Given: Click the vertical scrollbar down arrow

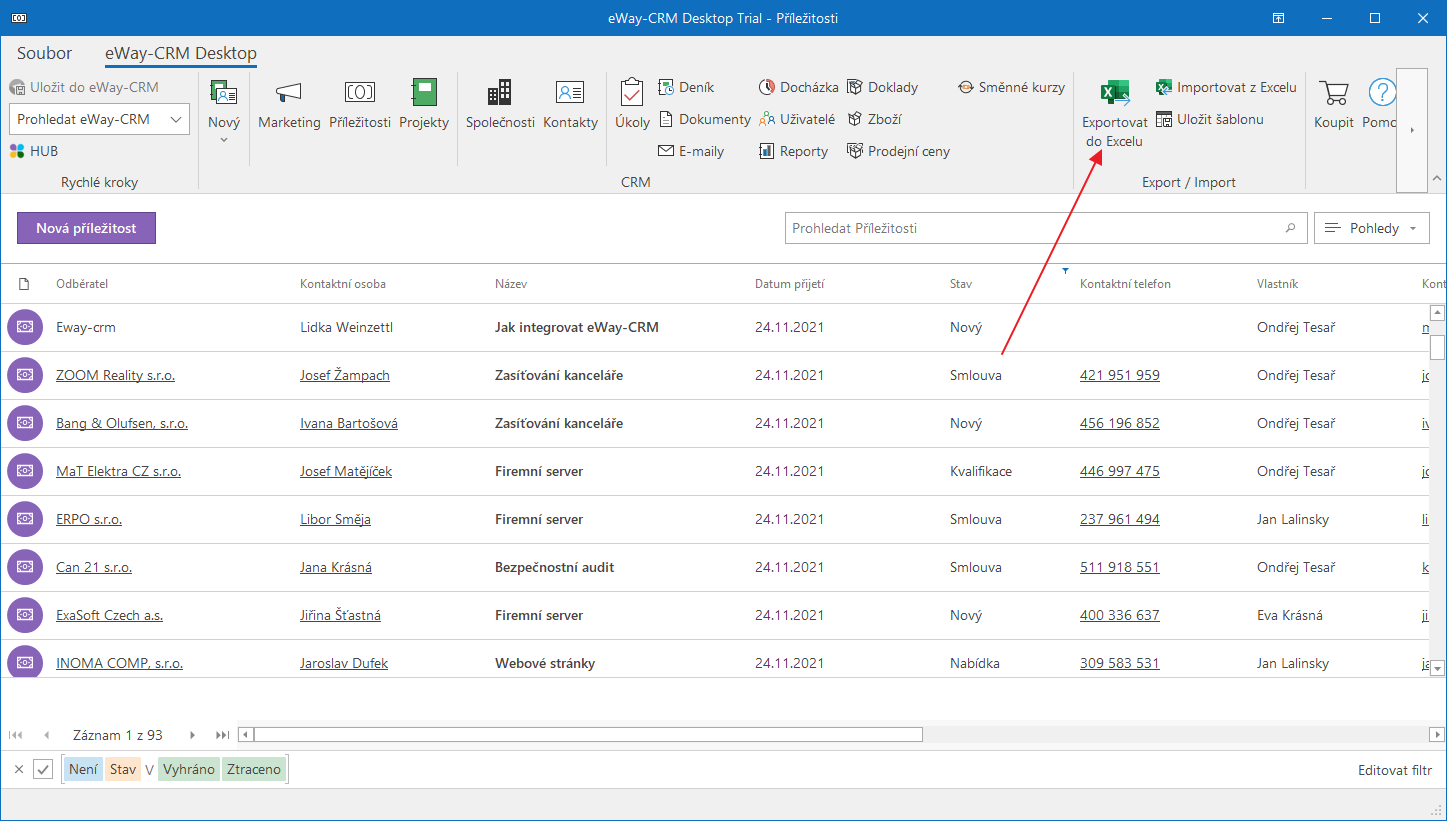Looking at the screenshot, I should (1438, 667).
